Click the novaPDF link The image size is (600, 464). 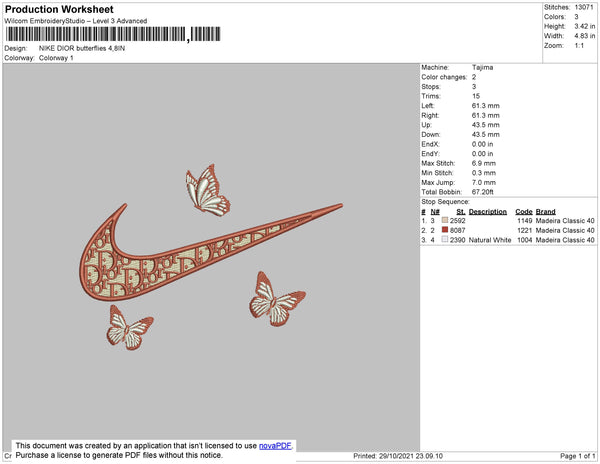[275, 446]
